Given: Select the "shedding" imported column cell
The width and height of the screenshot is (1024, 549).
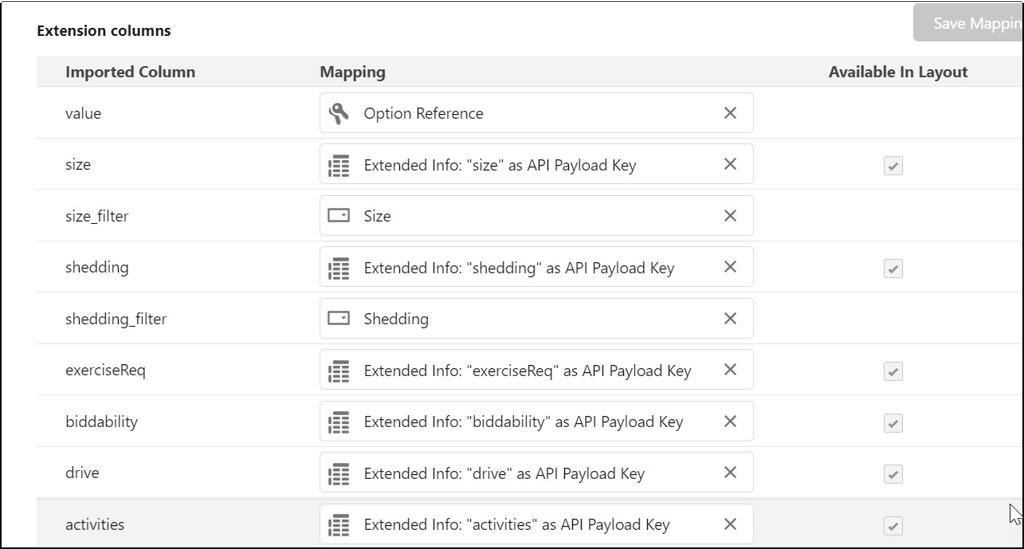Looking at the screenshot, I should pos(97,267).
